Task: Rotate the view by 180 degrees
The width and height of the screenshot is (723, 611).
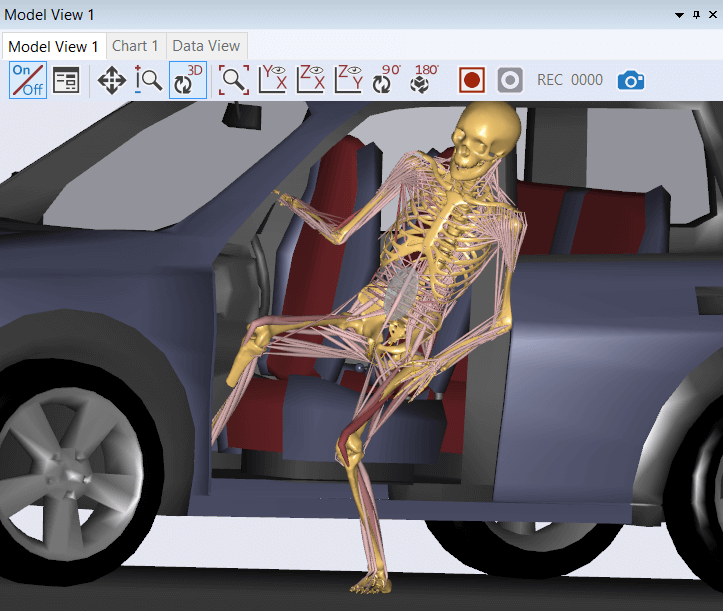Action: click(425, 79)
